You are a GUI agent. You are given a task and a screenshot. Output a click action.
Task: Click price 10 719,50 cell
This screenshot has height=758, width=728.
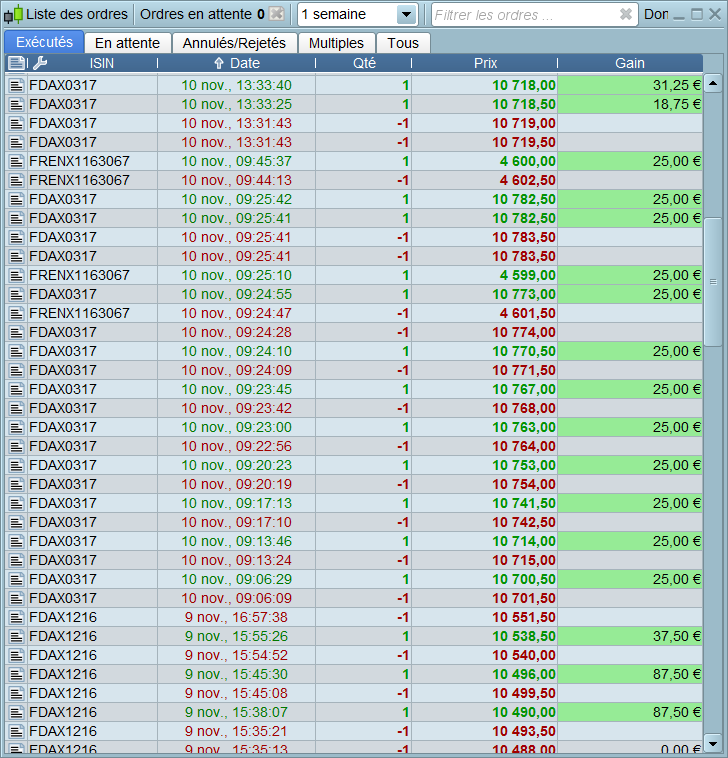pos(484,143)
